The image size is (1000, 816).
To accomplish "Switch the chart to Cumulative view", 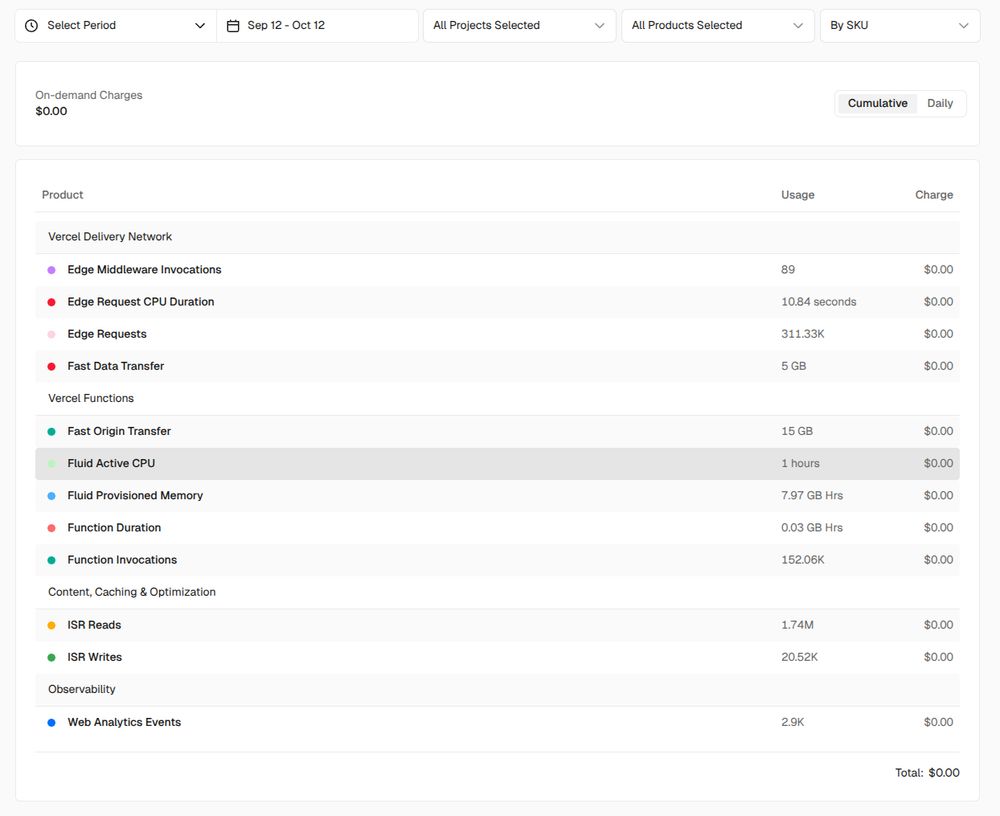I will (x=877, y=103).
